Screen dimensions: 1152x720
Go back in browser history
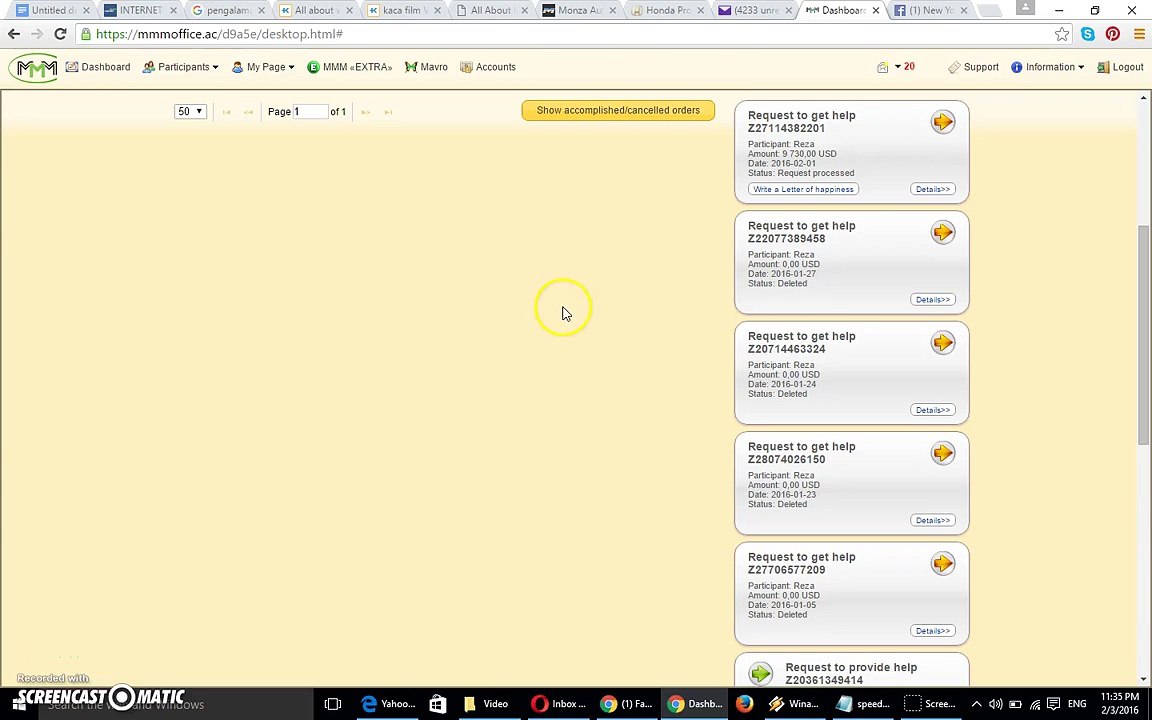click(14, 34)
